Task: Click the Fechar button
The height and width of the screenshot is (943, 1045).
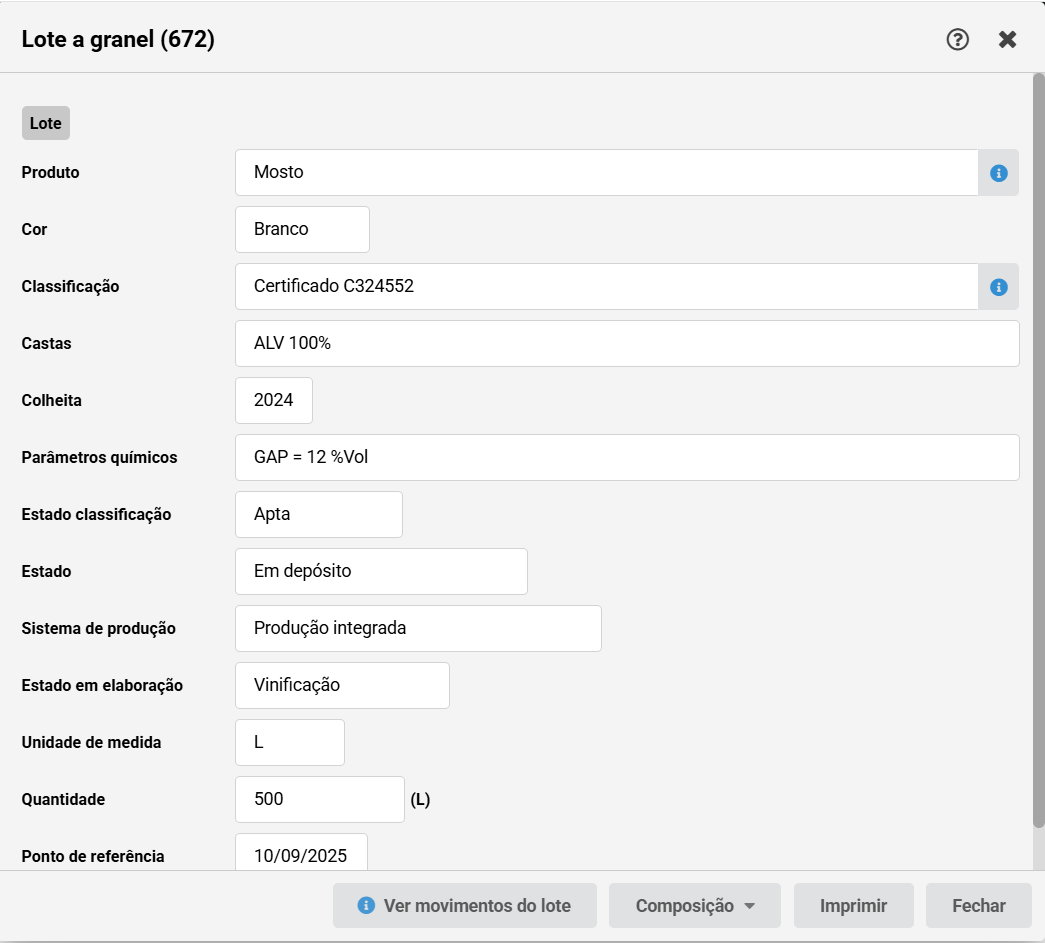Action: click(978, 906)
